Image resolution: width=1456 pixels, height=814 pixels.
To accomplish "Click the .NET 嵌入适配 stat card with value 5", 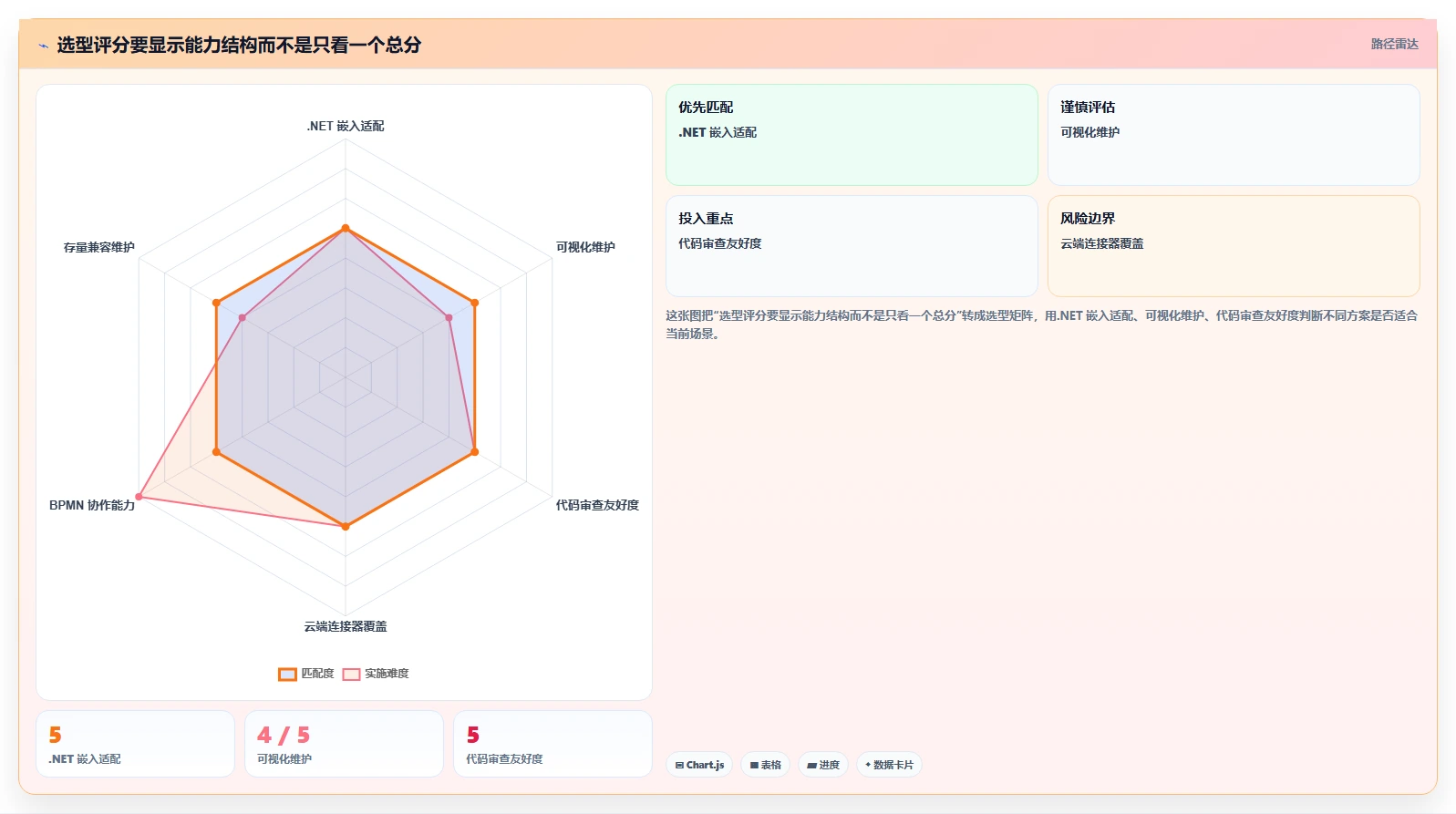I will [135, 744].
